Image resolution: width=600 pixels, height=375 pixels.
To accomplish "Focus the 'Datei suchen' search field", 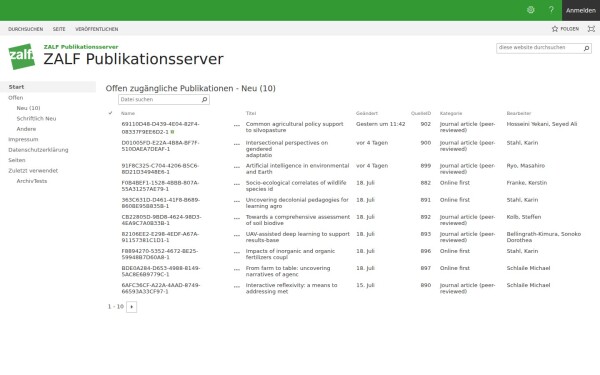I will (160, 99).
